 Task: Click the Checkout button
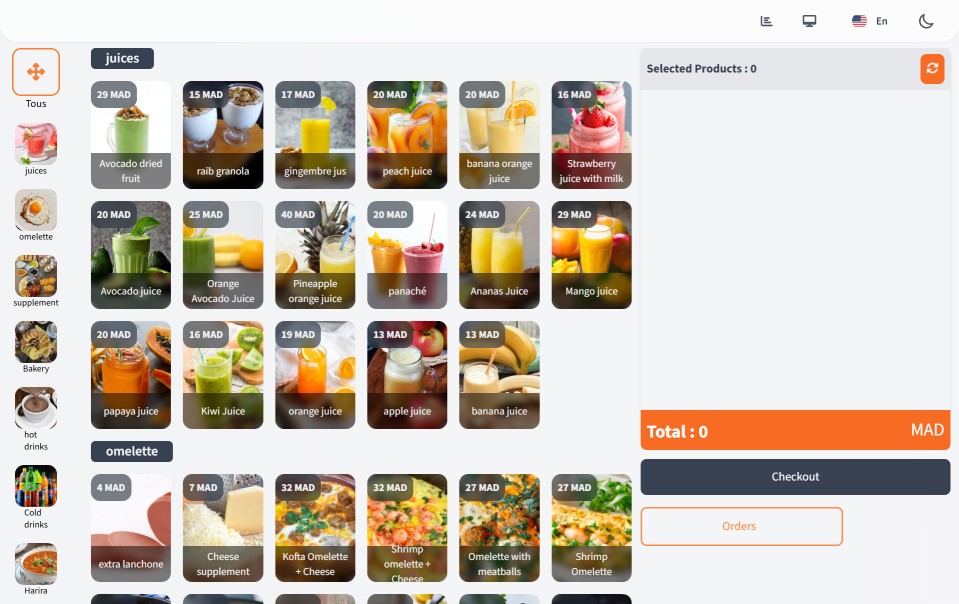point(795,477)
